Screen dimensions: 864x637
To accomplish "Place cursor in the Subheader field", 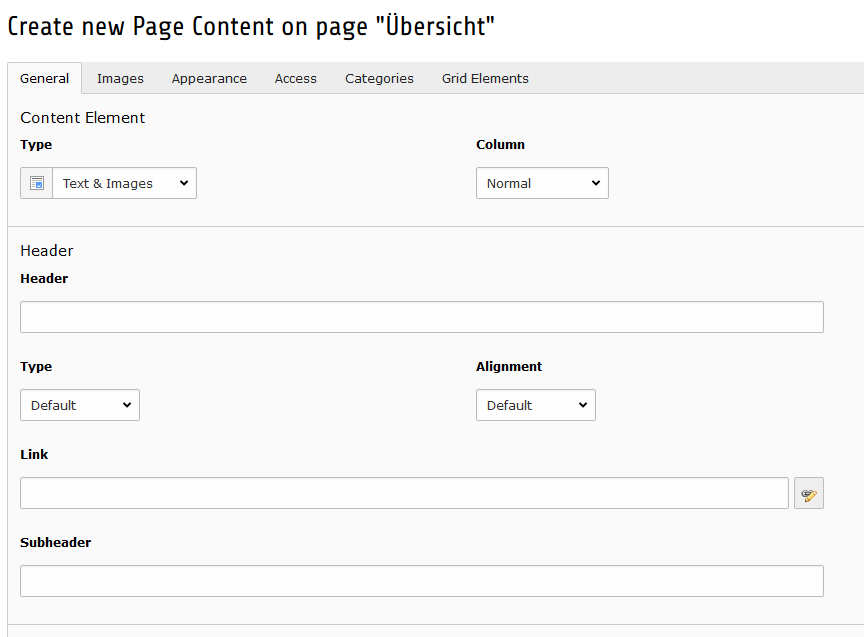I will coord(421,581).
